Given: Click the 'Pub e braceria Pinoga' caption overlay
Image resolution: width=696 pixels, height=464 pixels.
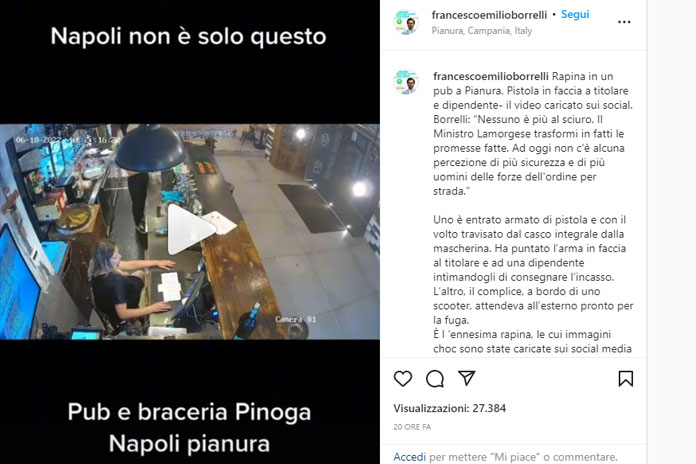Looking at the screenshot, I should pos(190,412).
